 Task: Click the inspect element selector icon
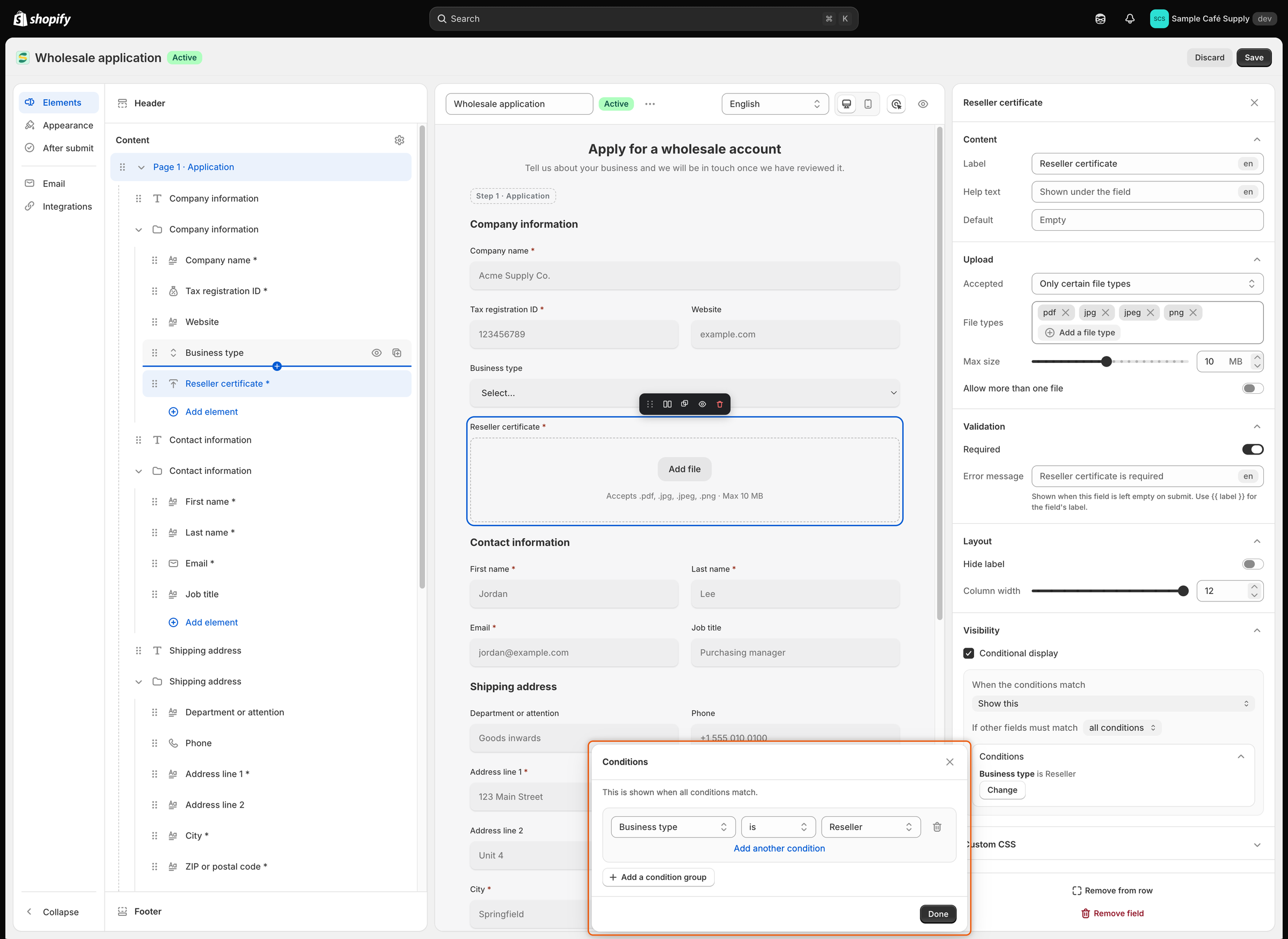(896, 104)
